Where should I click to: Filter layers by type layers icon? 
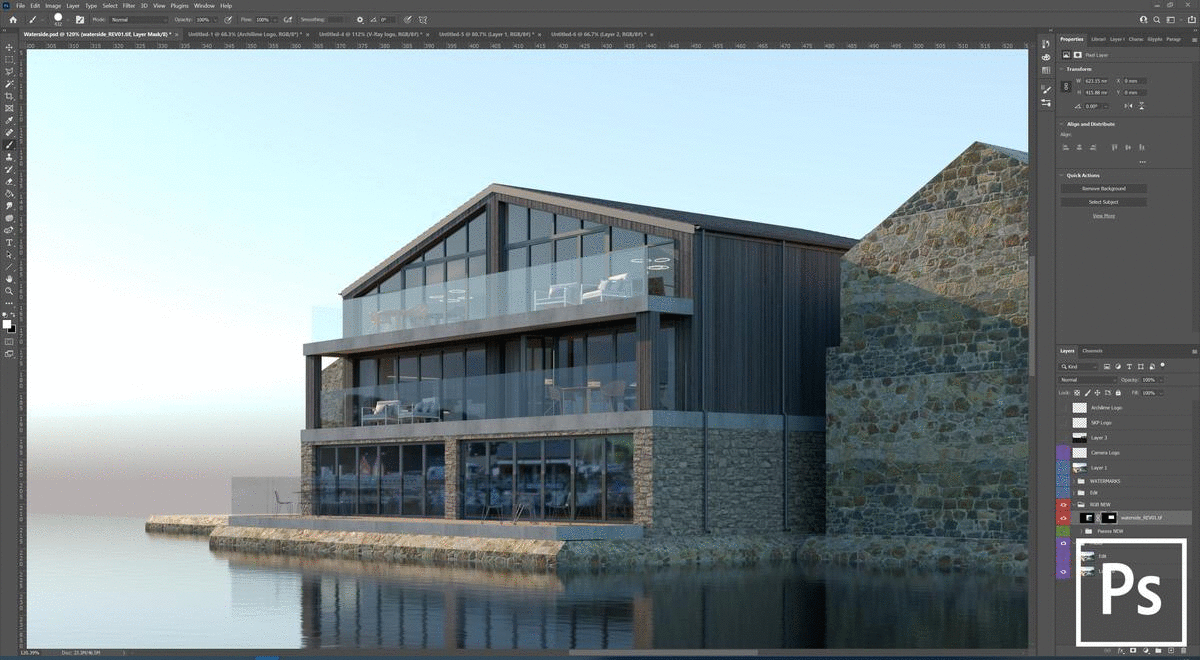(1129, 367)
